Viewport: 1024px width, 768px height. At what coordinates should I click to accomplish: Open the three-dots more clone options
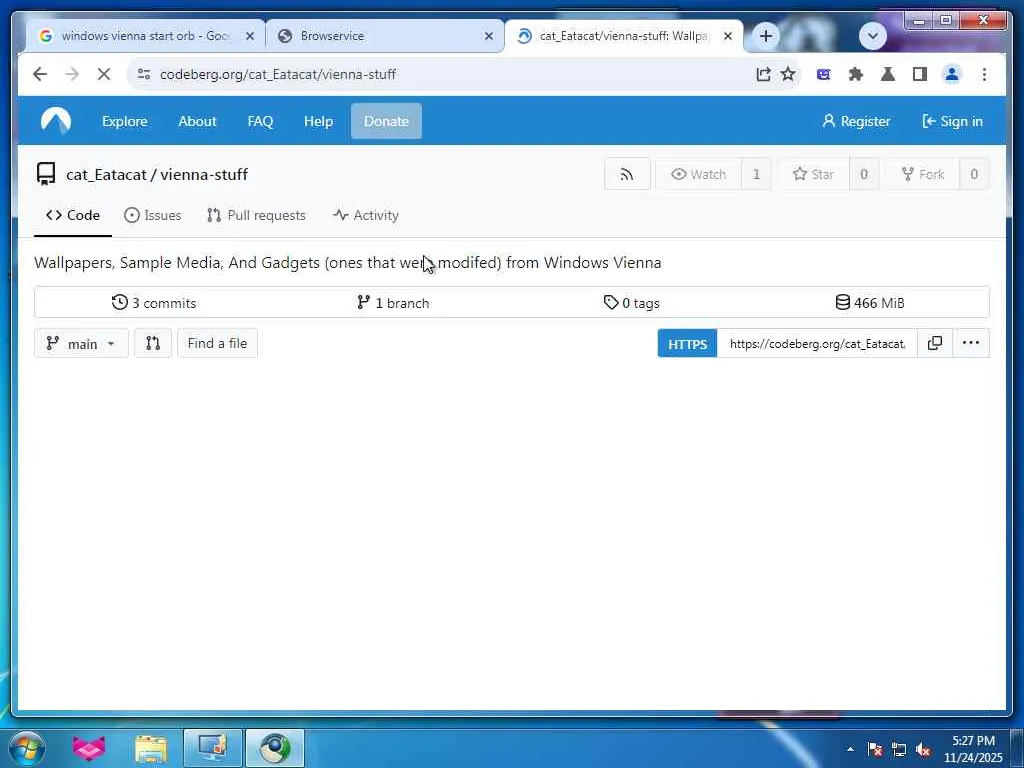click(x=970, y=343)
